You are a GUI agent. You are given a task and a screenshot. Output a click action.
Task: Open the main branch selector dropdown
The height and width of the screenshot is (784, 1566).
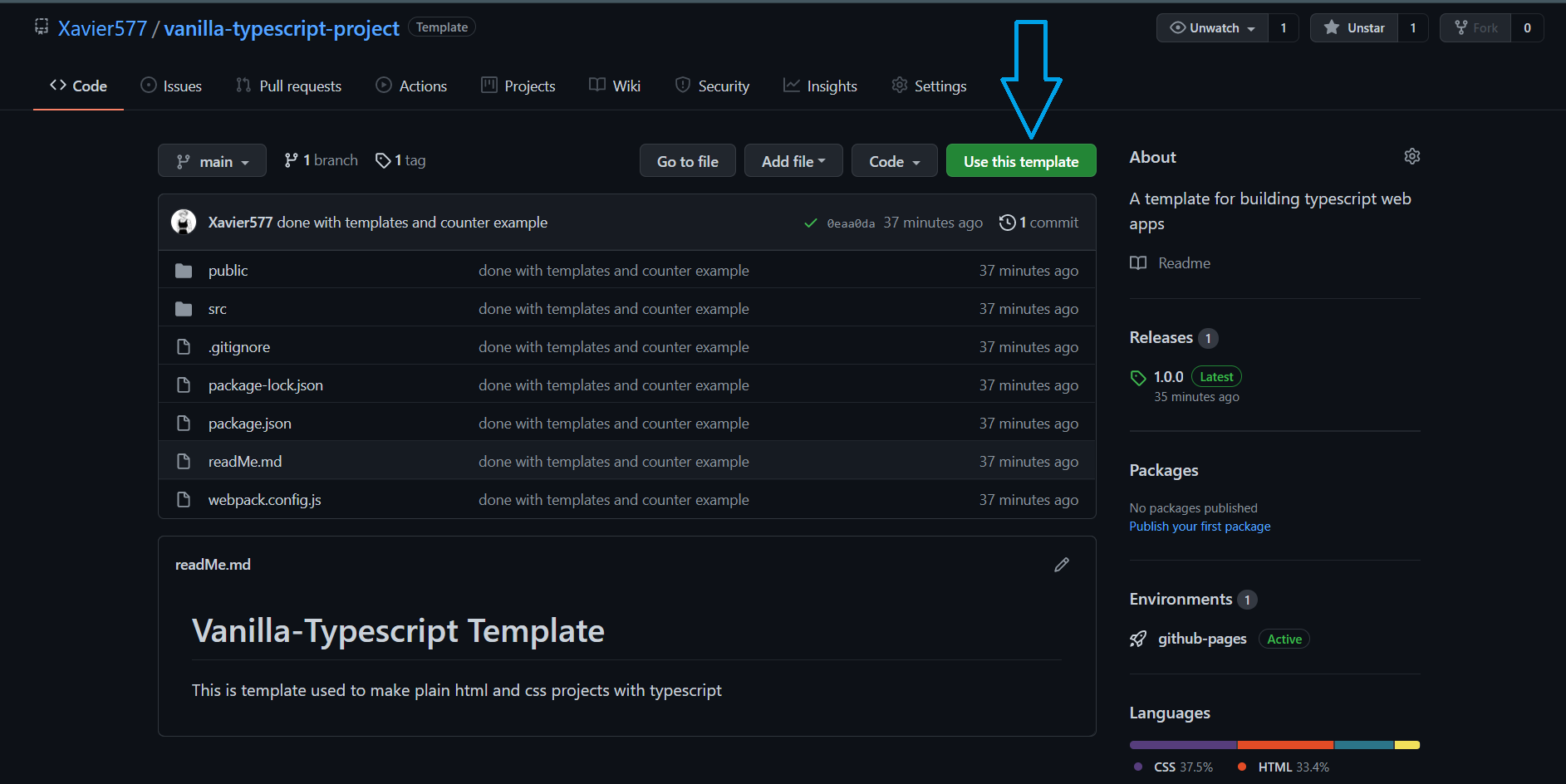click(x=212, y=161)
